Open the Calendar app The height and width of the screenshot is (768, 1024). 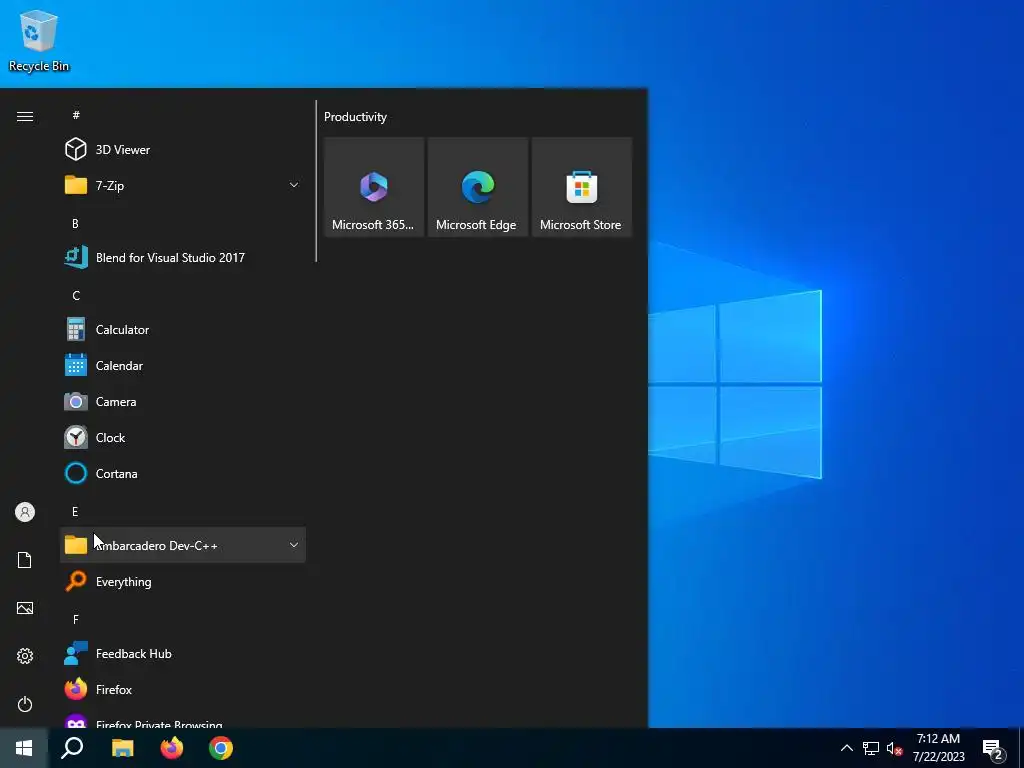tap(183, 366)
